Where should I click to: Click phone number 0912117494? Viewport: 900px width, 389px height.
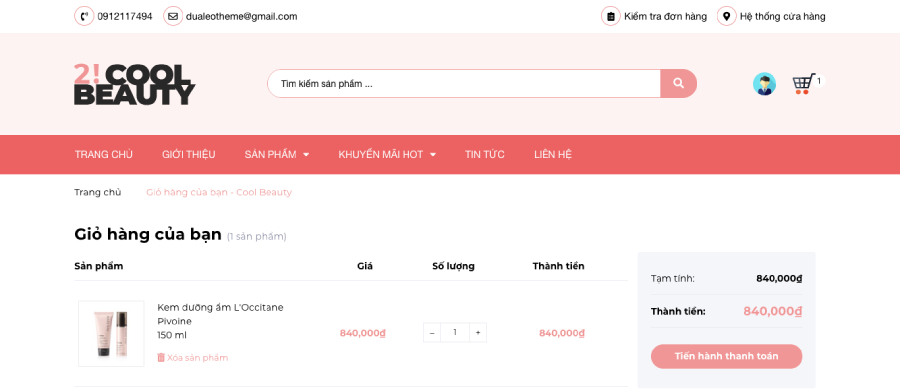[x=125, y=16]
